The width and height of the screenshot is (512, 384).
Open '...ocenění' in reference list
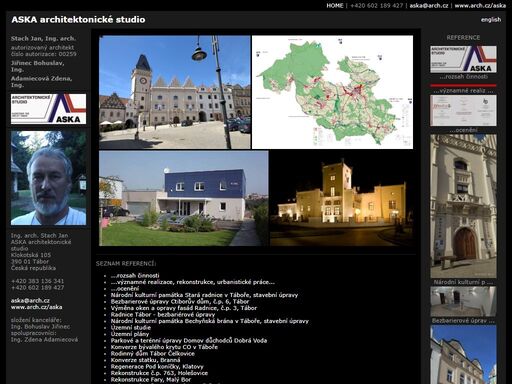125,289
